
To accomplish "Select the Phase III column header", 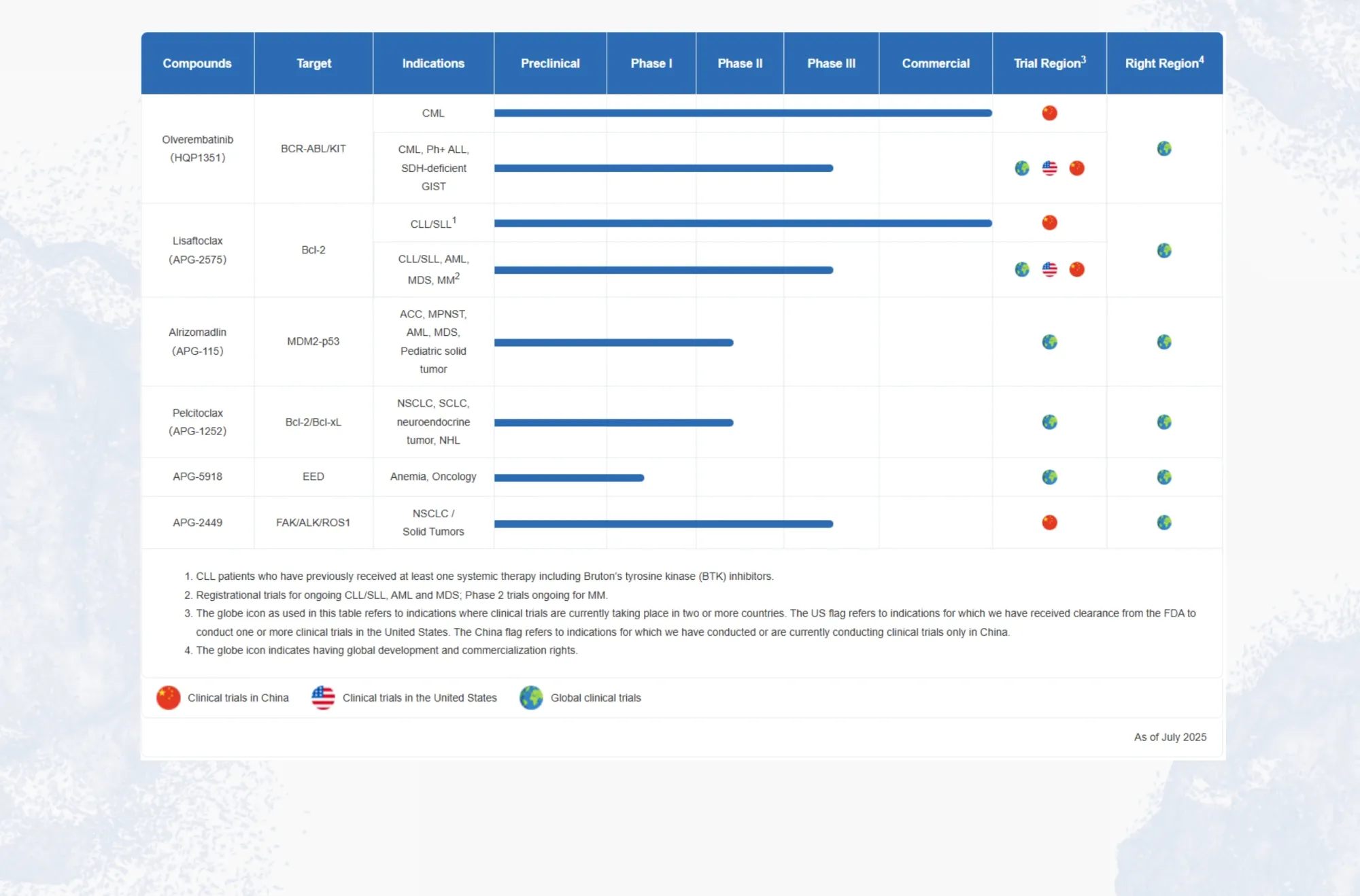I will point(832,63).
